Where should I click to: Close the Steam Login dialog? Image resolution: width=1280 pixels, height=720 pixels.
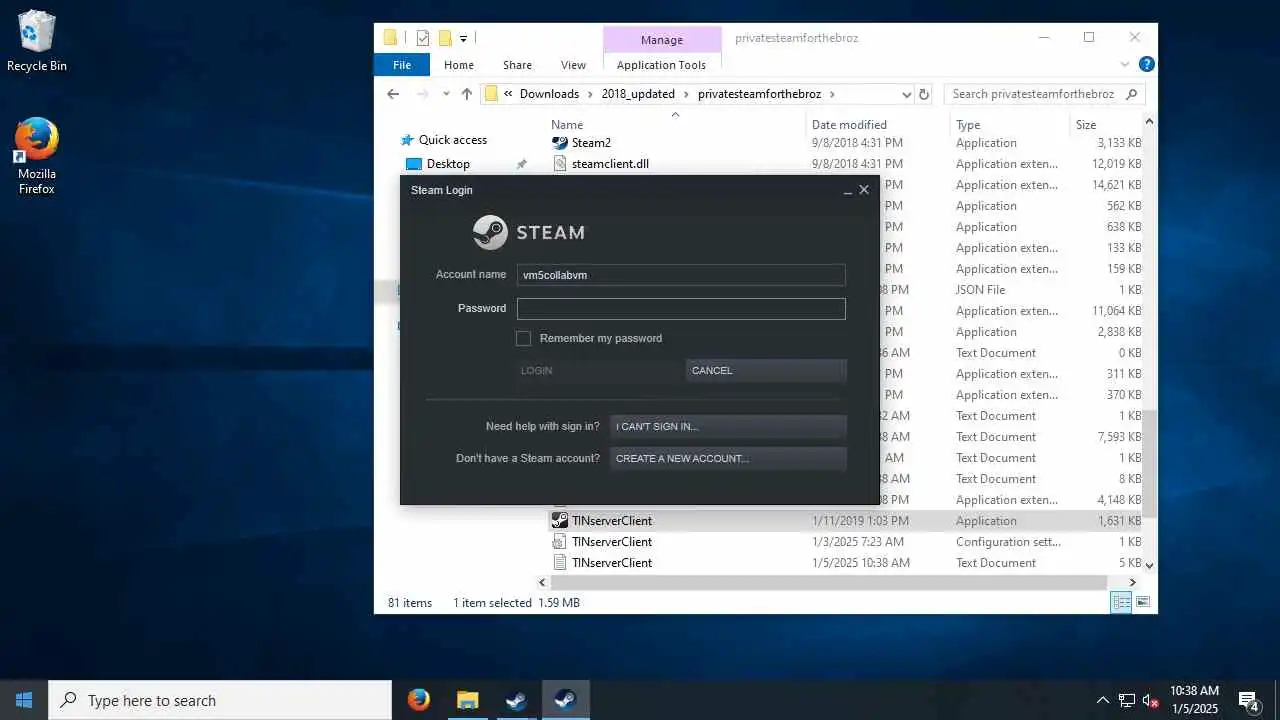864,190
